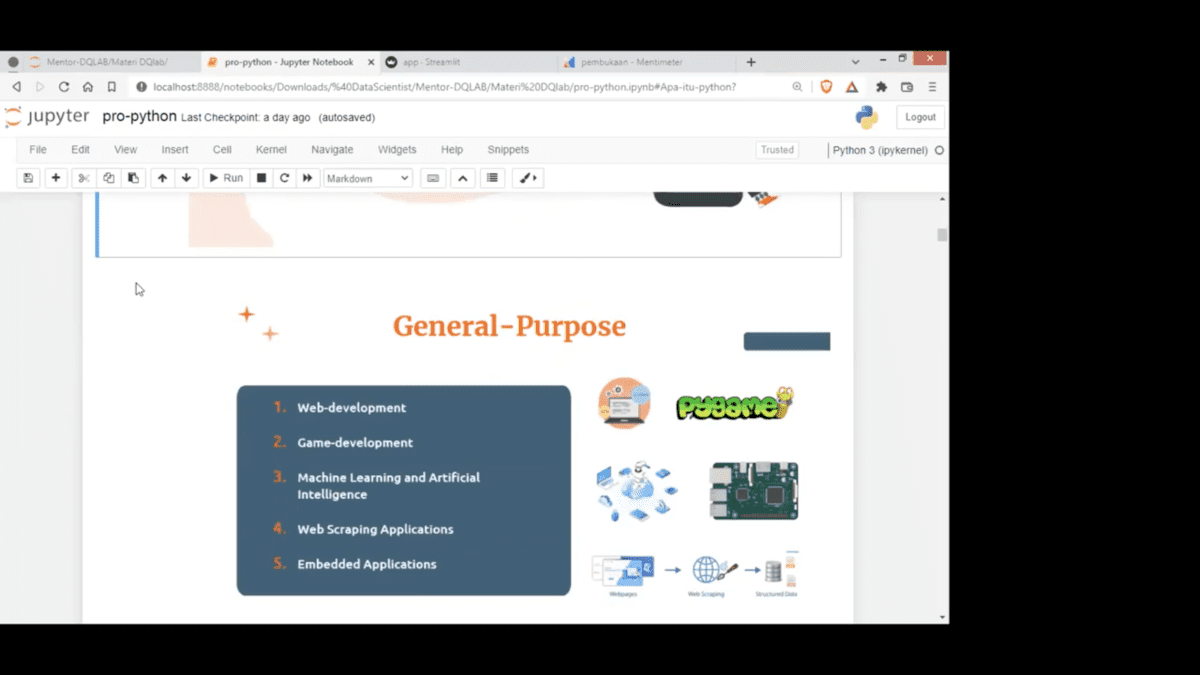Paste cells below with the clipboard icon

tap(133, 178)
